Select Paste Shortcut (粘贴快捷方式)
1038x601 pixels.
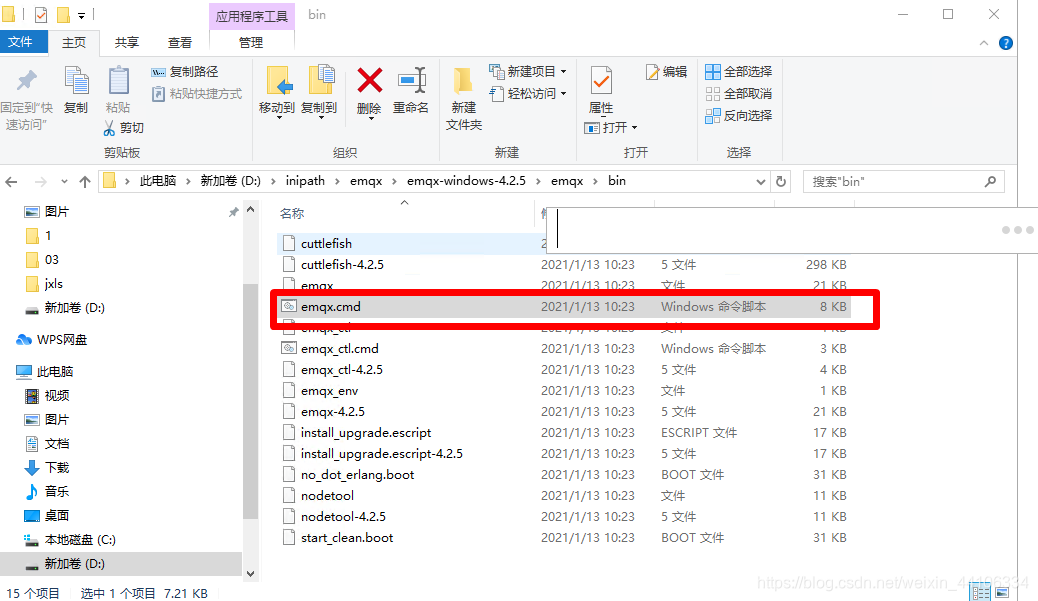point(197,93)
